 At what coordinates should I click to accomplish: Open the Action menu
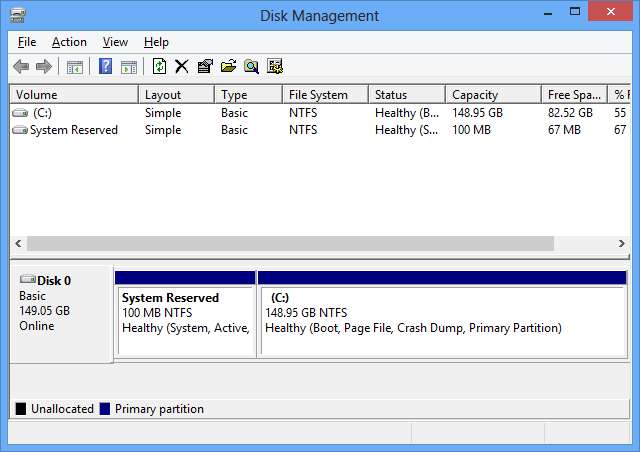69,42
